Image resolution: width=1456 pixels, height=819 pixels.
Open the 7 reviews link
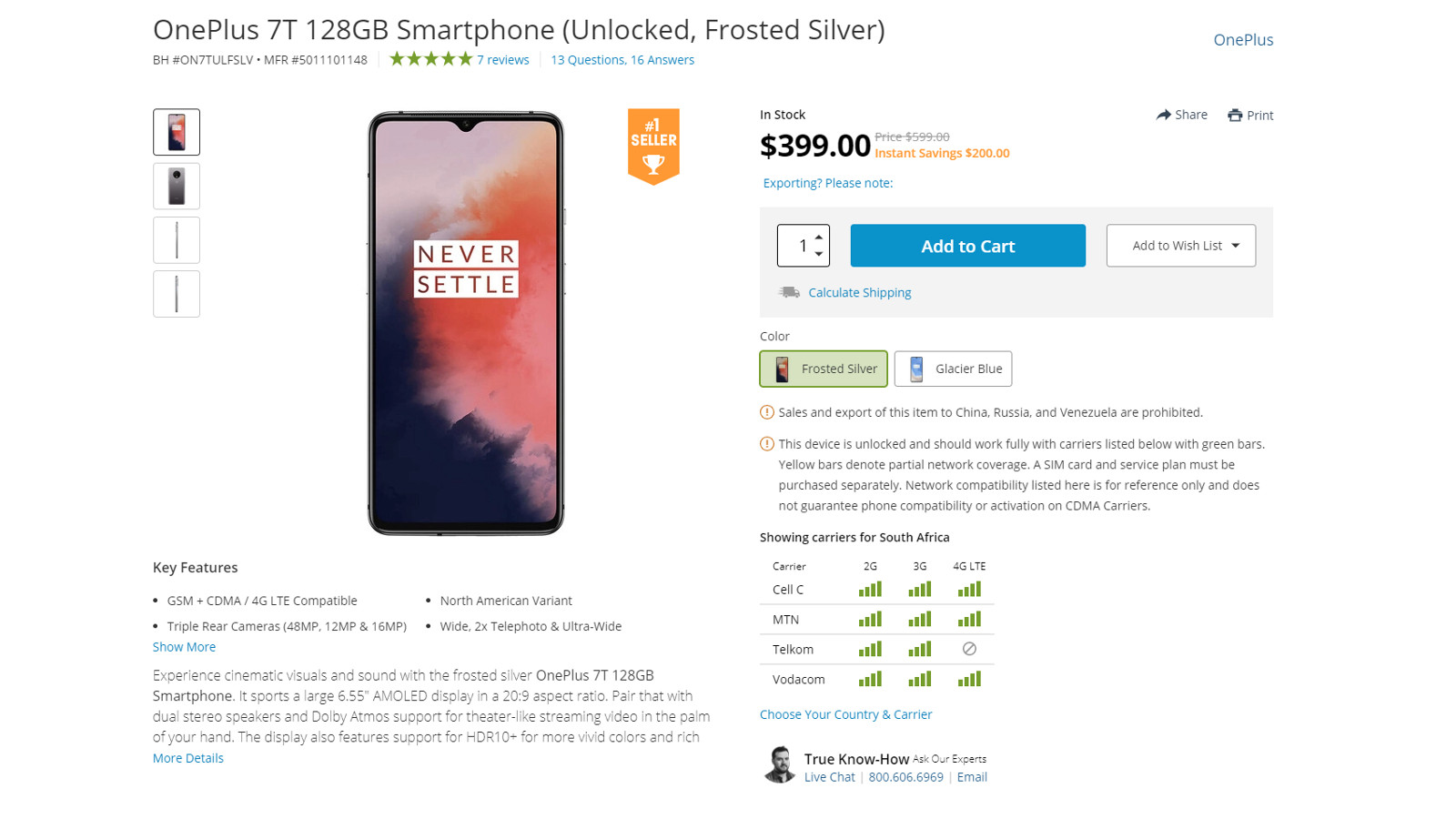point(502,60)
